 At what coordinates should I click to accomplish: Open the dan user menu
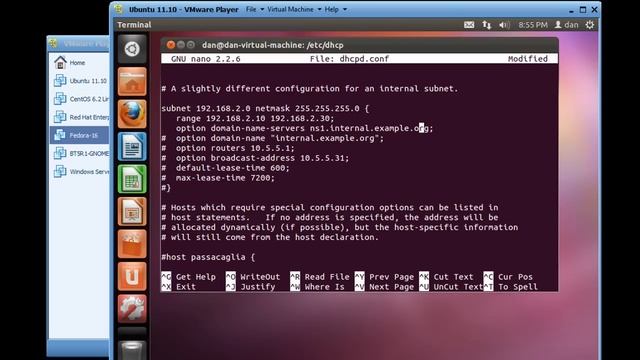click(567, 25)
